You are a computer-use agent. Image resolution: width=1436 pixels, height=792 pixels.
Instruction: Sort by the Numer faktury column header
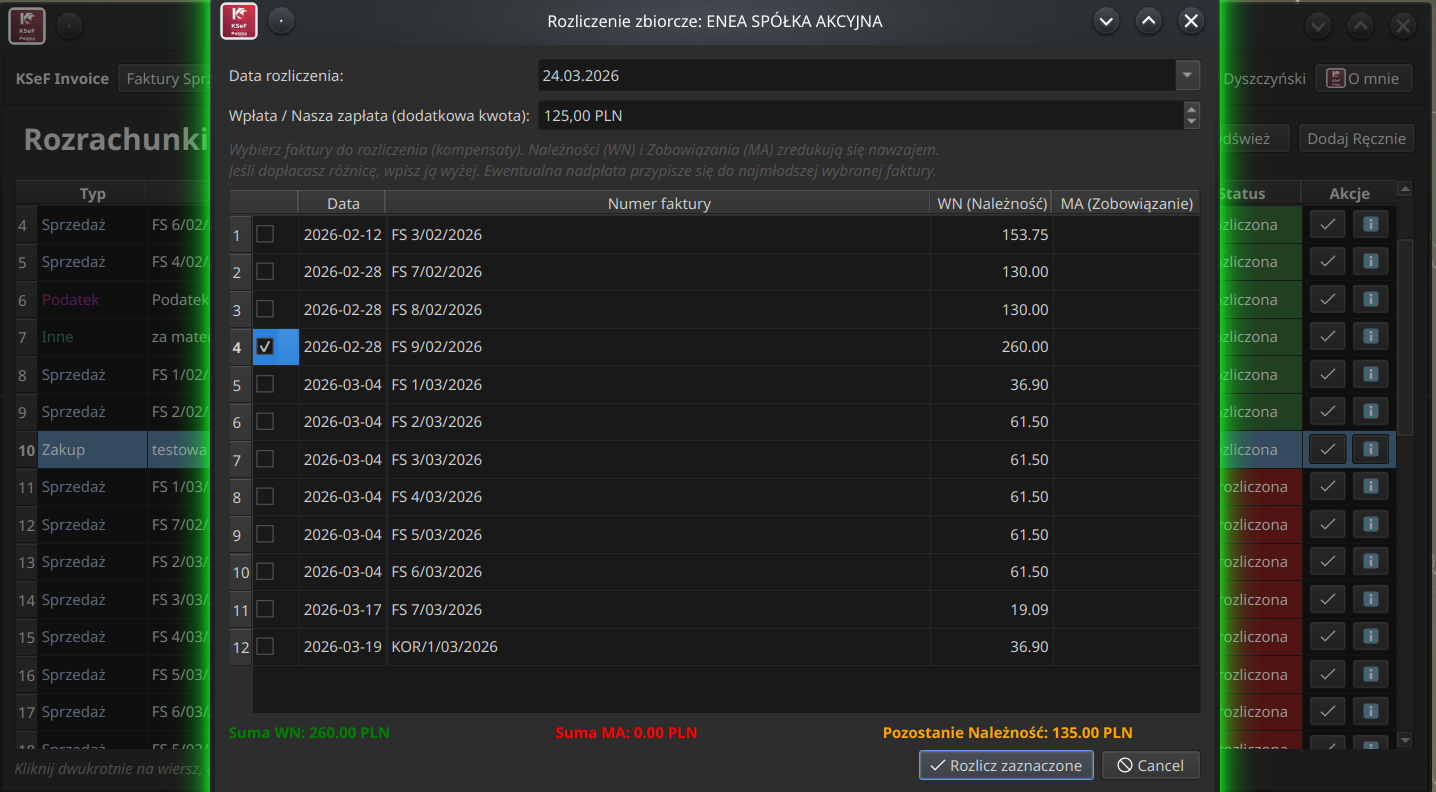tap(658, 203)
